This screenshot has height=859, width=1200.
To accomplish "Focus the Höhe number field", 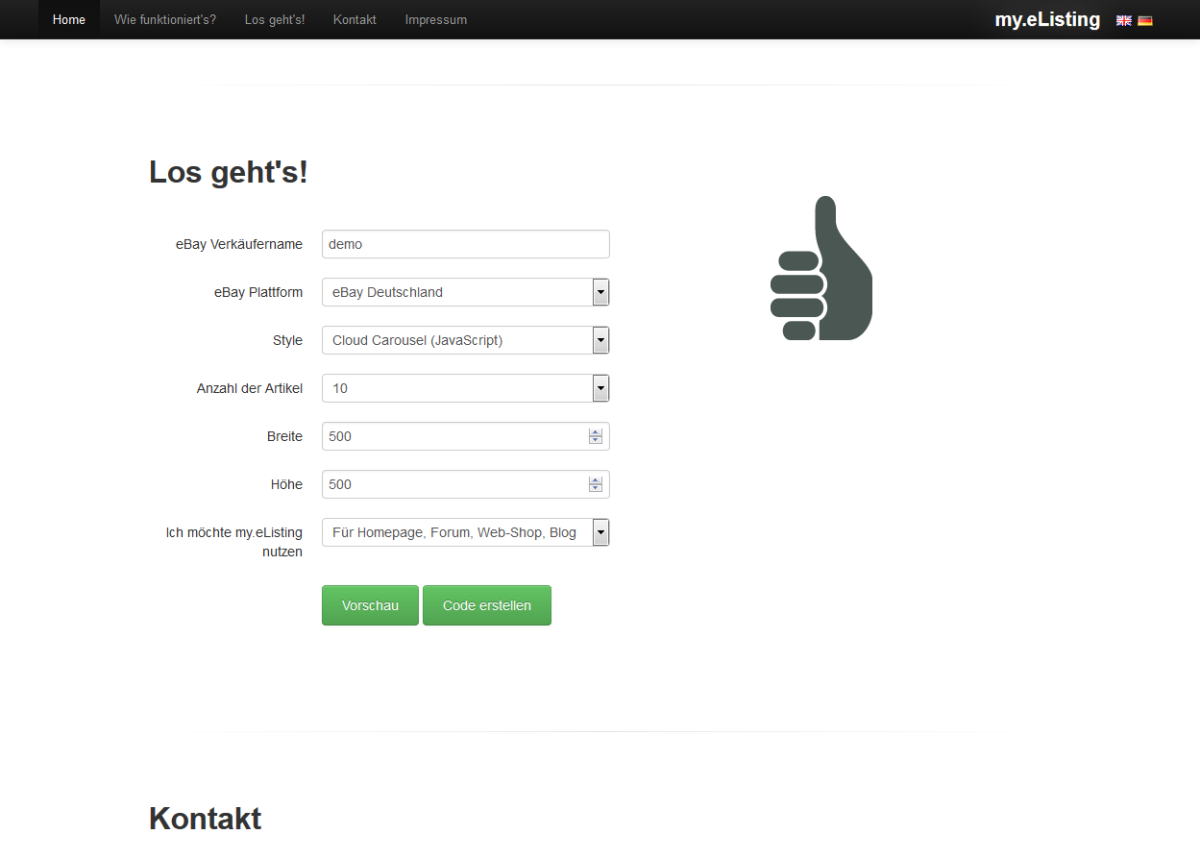I will [x=466, y=484].
